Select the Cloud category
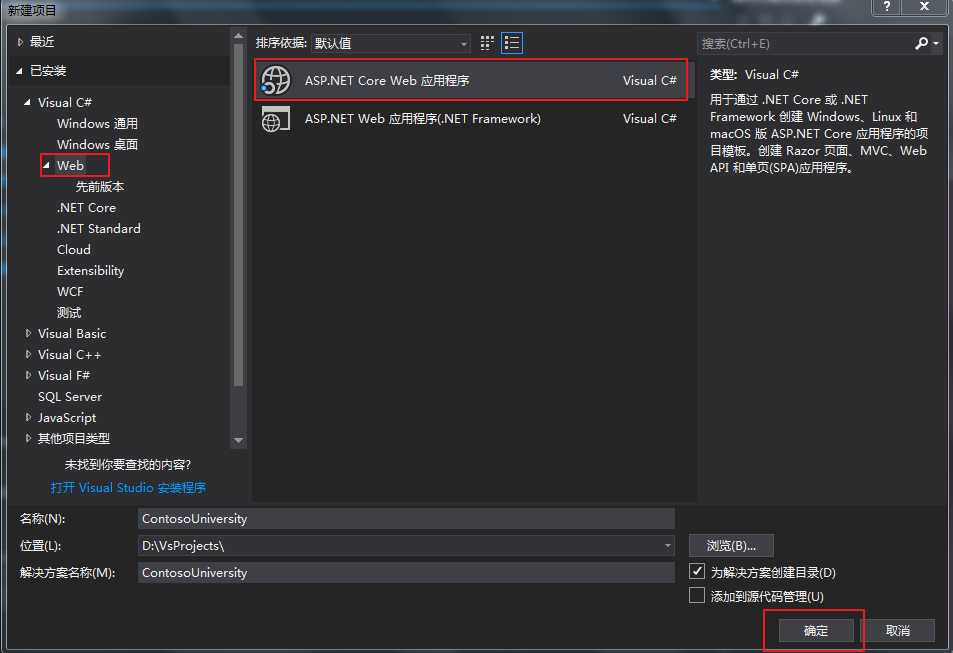Screen dimensions: 953x653 click(74, 249)
